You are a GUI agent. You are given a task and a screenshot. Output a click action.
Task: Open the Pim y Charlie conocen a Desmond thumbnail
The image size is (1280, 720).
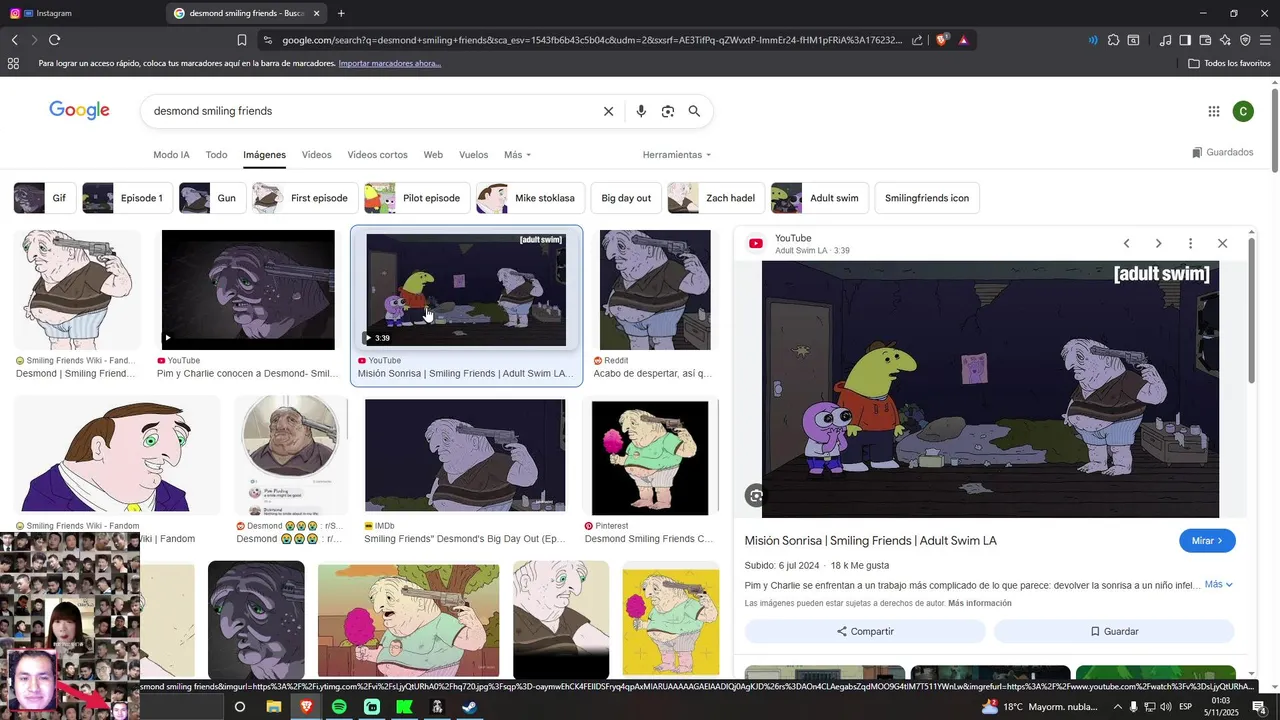248,290
